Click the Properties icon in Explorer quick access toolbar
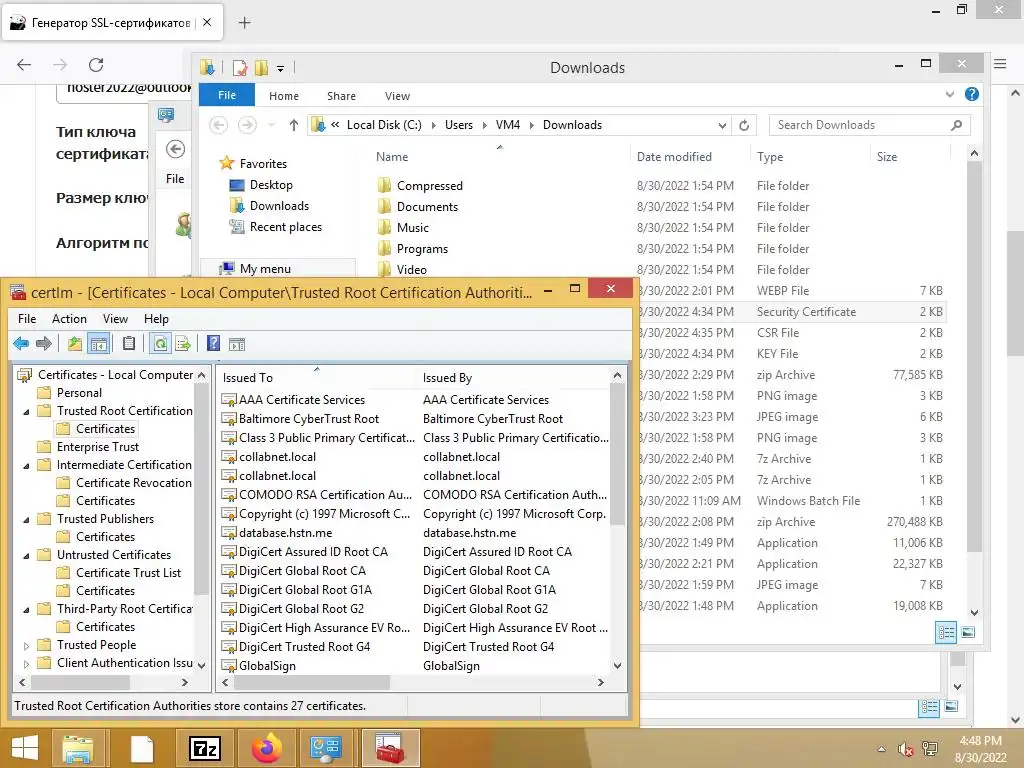The width and height of the screenshot is (1024, 768). [240, 67]
